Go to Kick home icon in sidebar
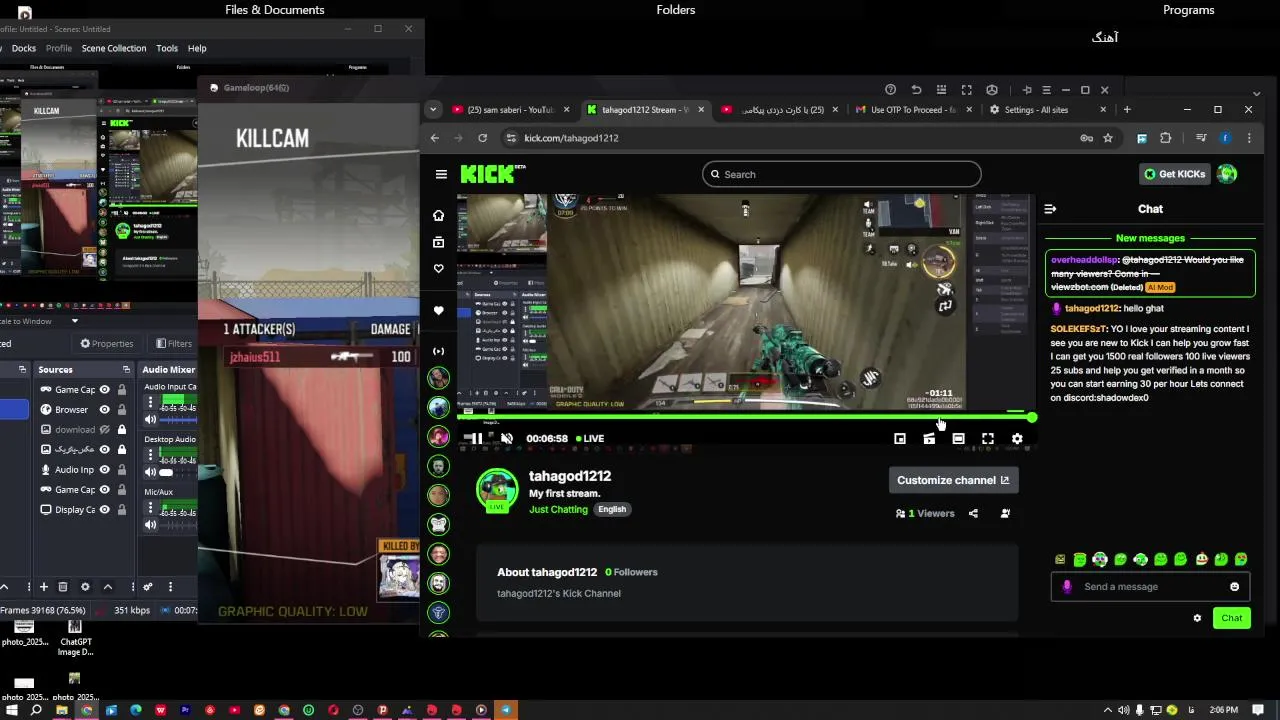This screenshot has height=720, width=1280. [x=438, y=215]
